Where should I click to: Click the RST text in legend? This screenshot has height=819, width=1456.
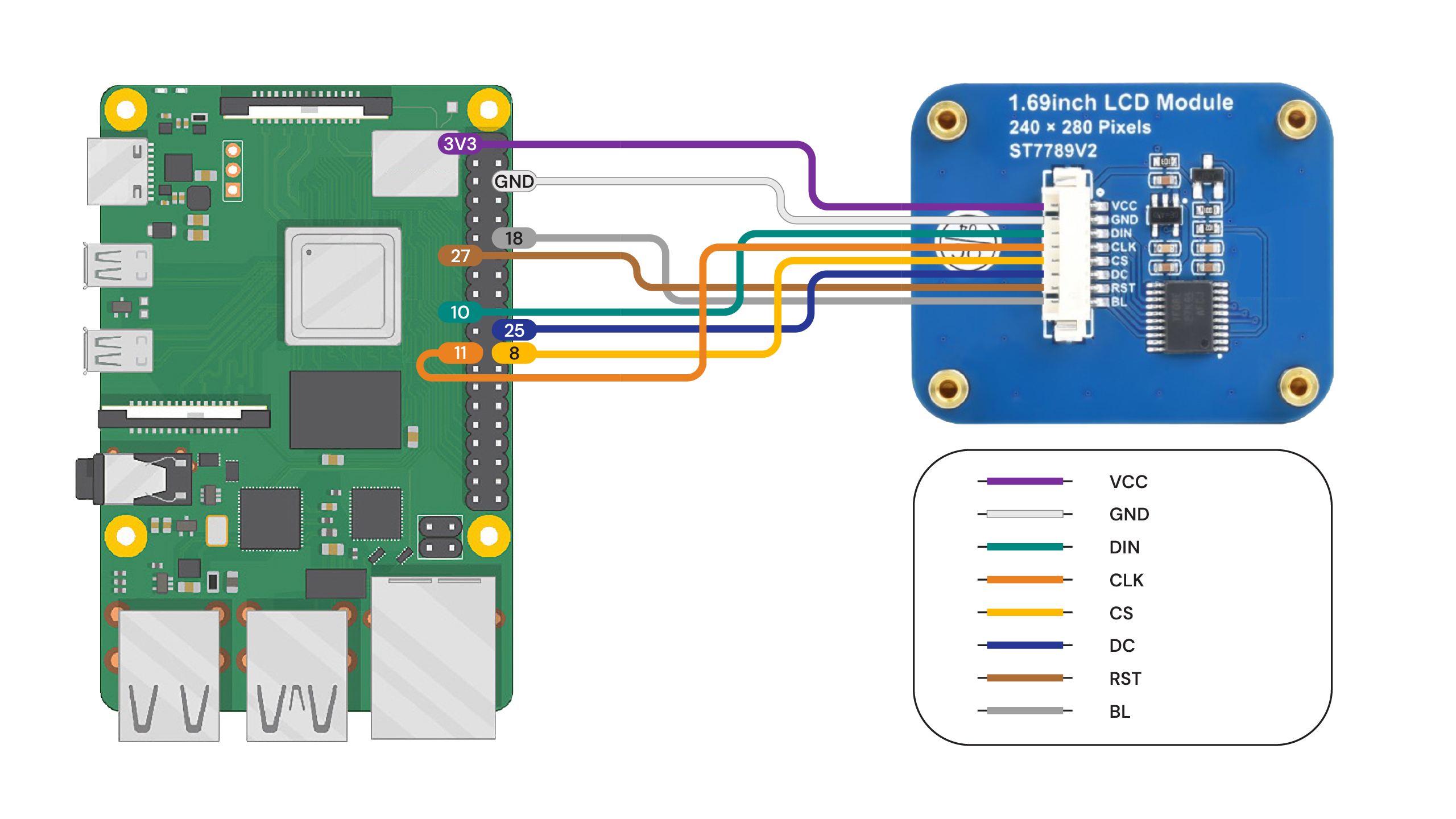pyautogui.click(x=1124, y=679)
